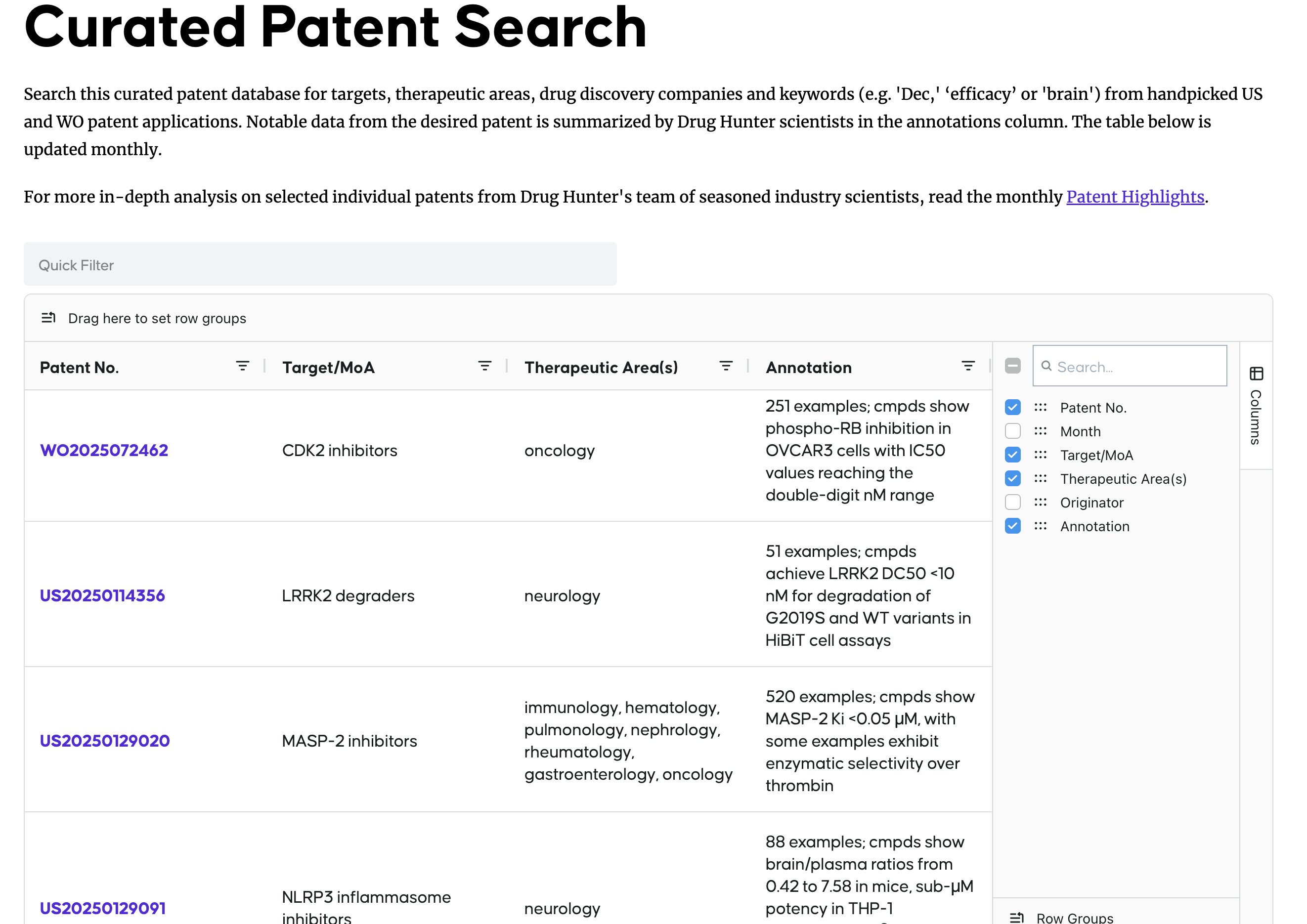This screenshot has height=924, width=1307.
Task: Collapse the Columns side tab
Action: 1256,417
